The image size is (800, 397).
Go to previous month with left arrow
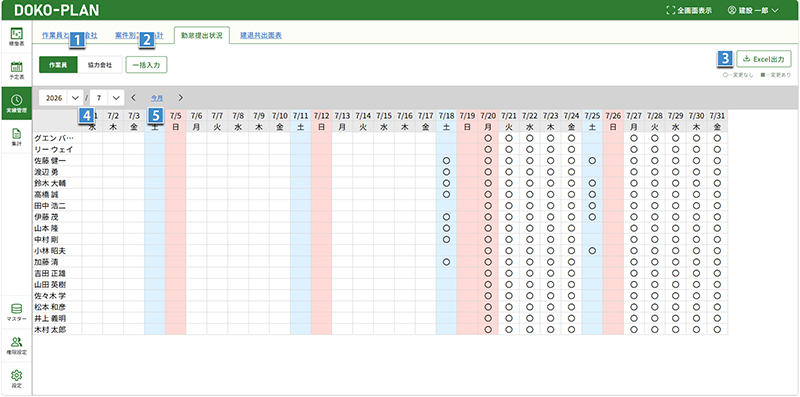[x=133, y=97]
